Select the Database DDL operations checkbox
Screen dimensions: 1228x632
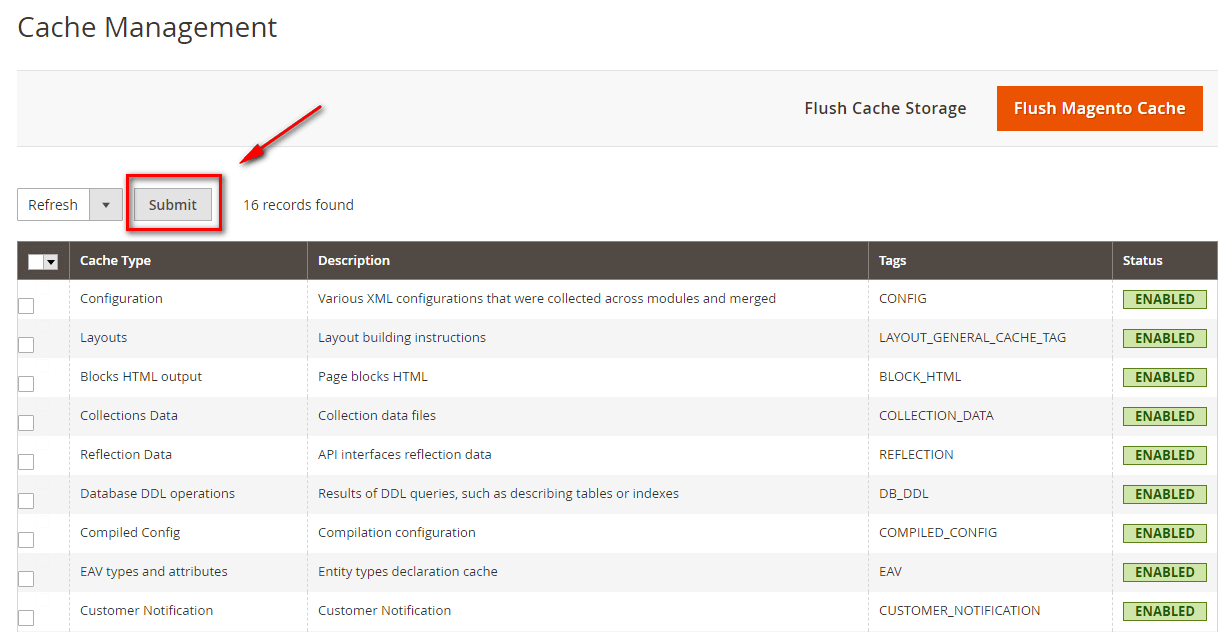tap(25, 500)
